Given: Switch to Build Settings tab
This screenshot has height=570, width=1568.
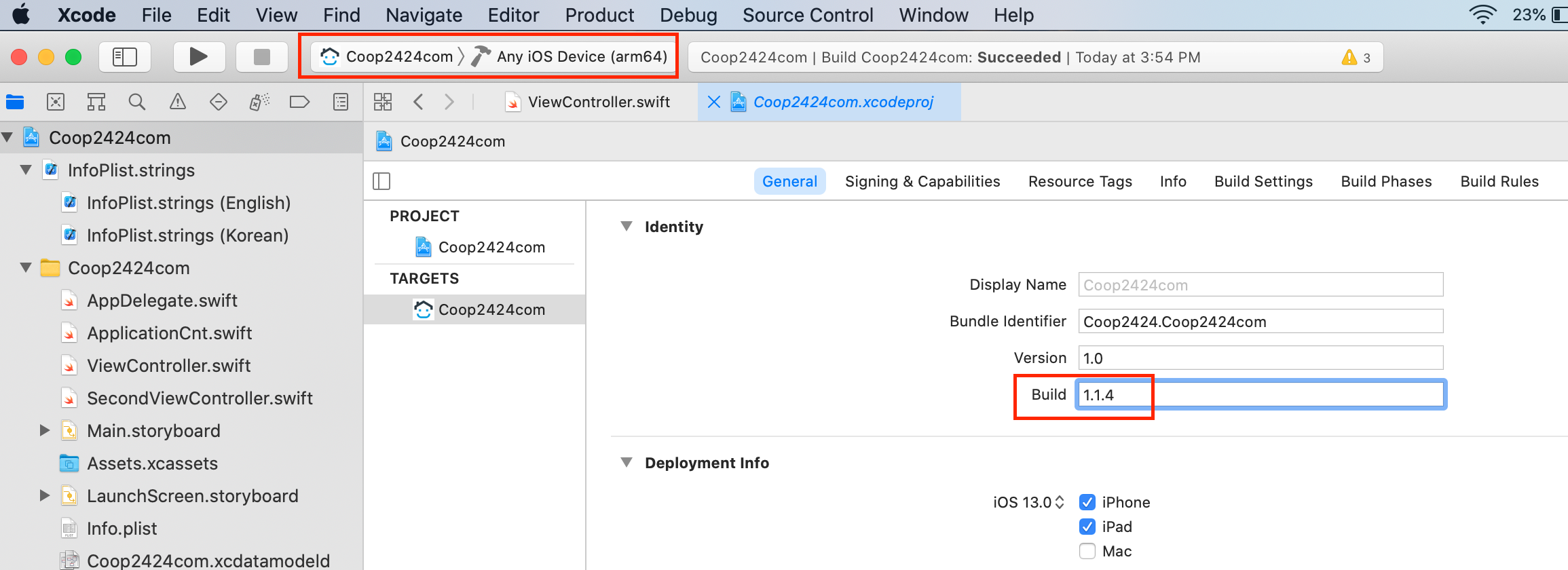Looking at the screenshot, I should click(x=1263, y=181).
